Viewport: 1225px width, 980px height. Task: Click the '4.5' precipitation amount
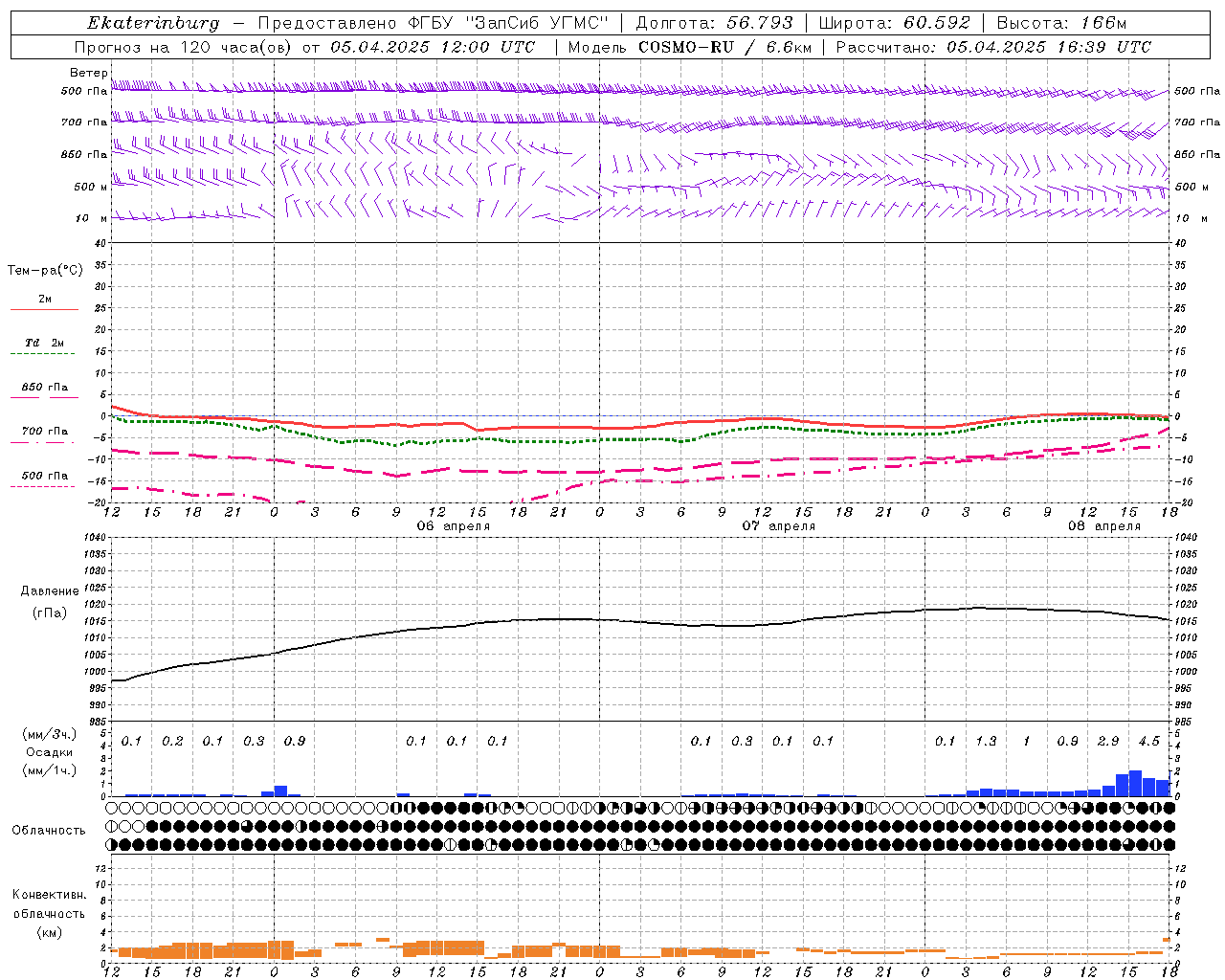click(1148, 741)
